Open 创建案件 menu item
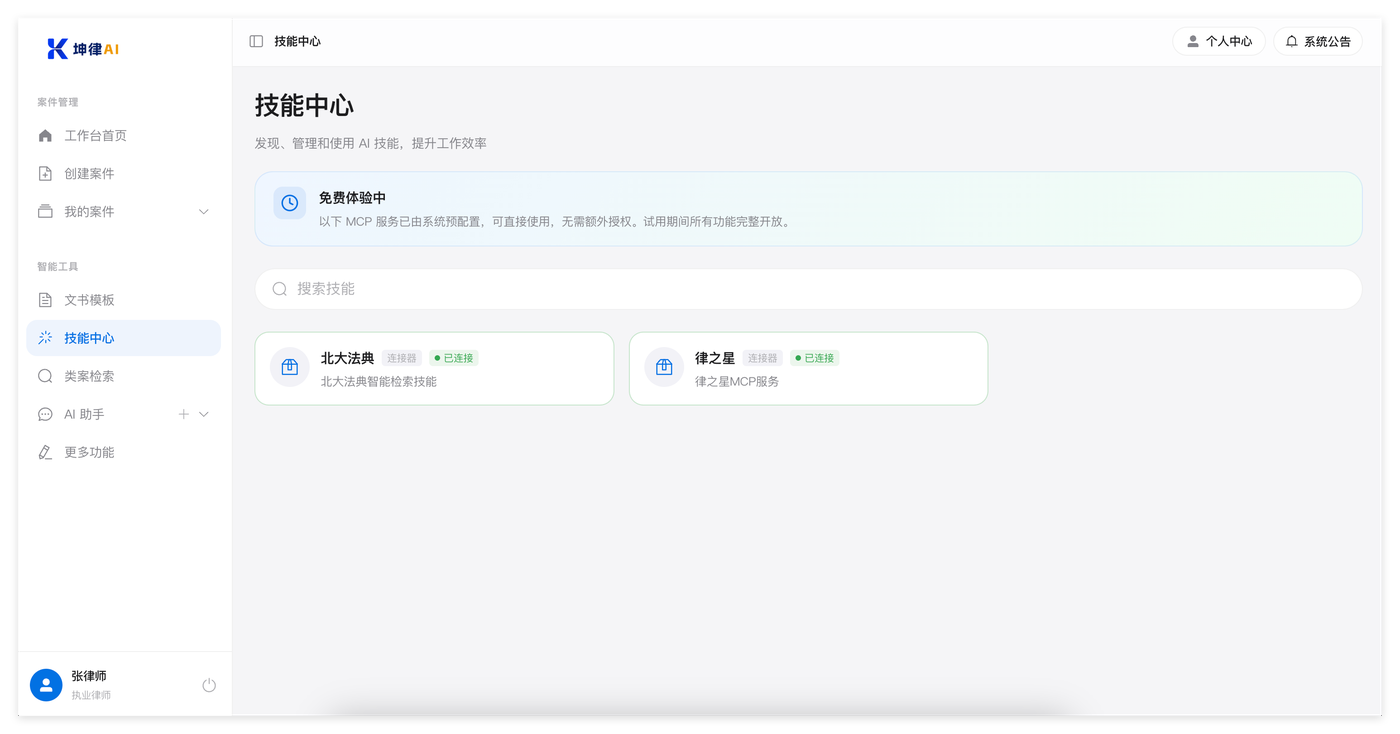Image resolution: width=1400 pixels, height=734 pixels. pyautogui.click(x=123, y=174)
